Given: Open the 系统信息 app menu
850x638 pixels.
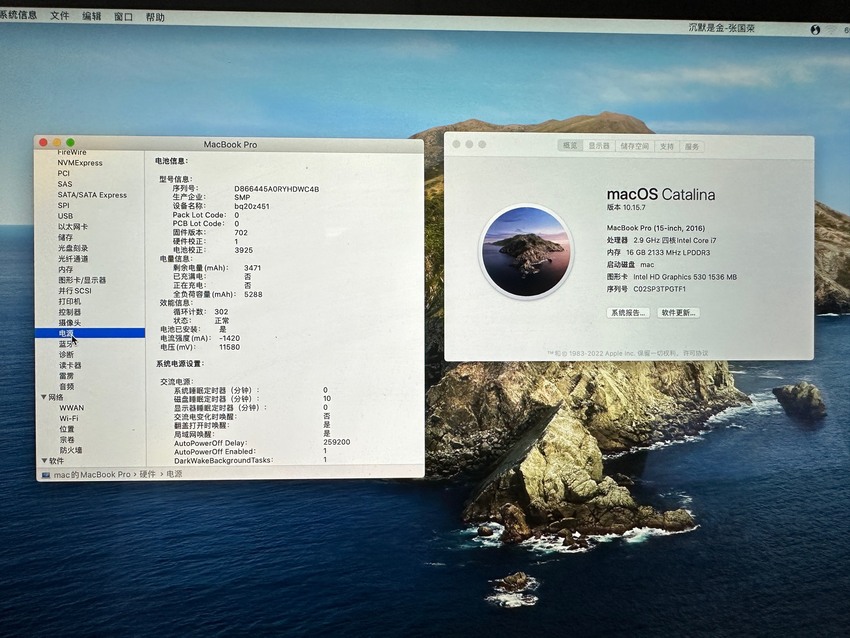Looking at the screenshot, I should click(18, 15).
